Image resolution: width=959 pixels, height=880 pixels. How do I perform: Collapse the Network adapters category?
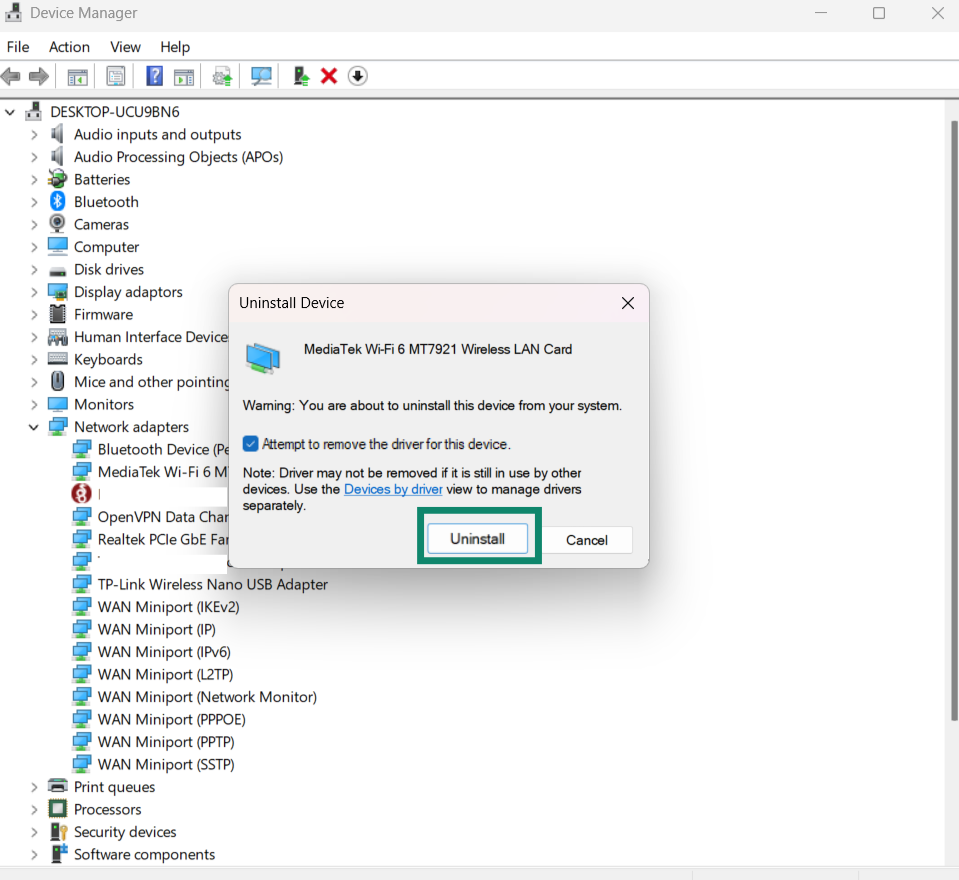pos(33,426)
